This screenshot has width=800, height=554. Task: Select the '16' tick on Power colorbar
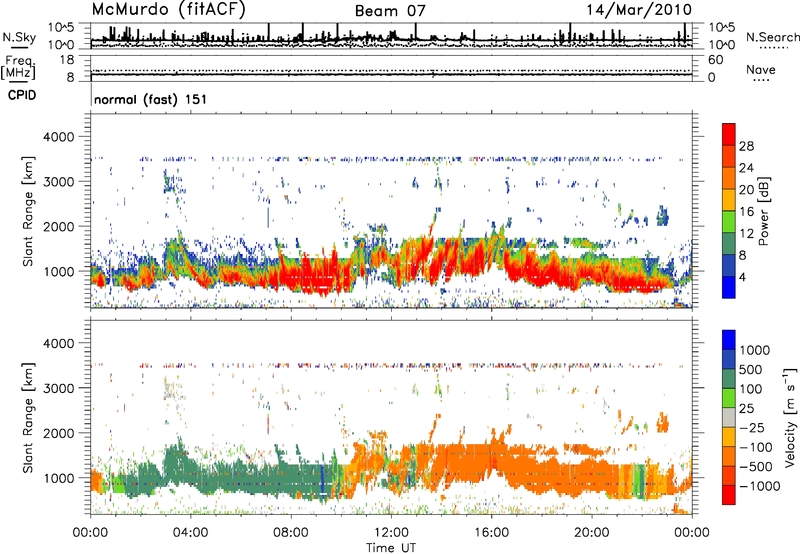746,212
